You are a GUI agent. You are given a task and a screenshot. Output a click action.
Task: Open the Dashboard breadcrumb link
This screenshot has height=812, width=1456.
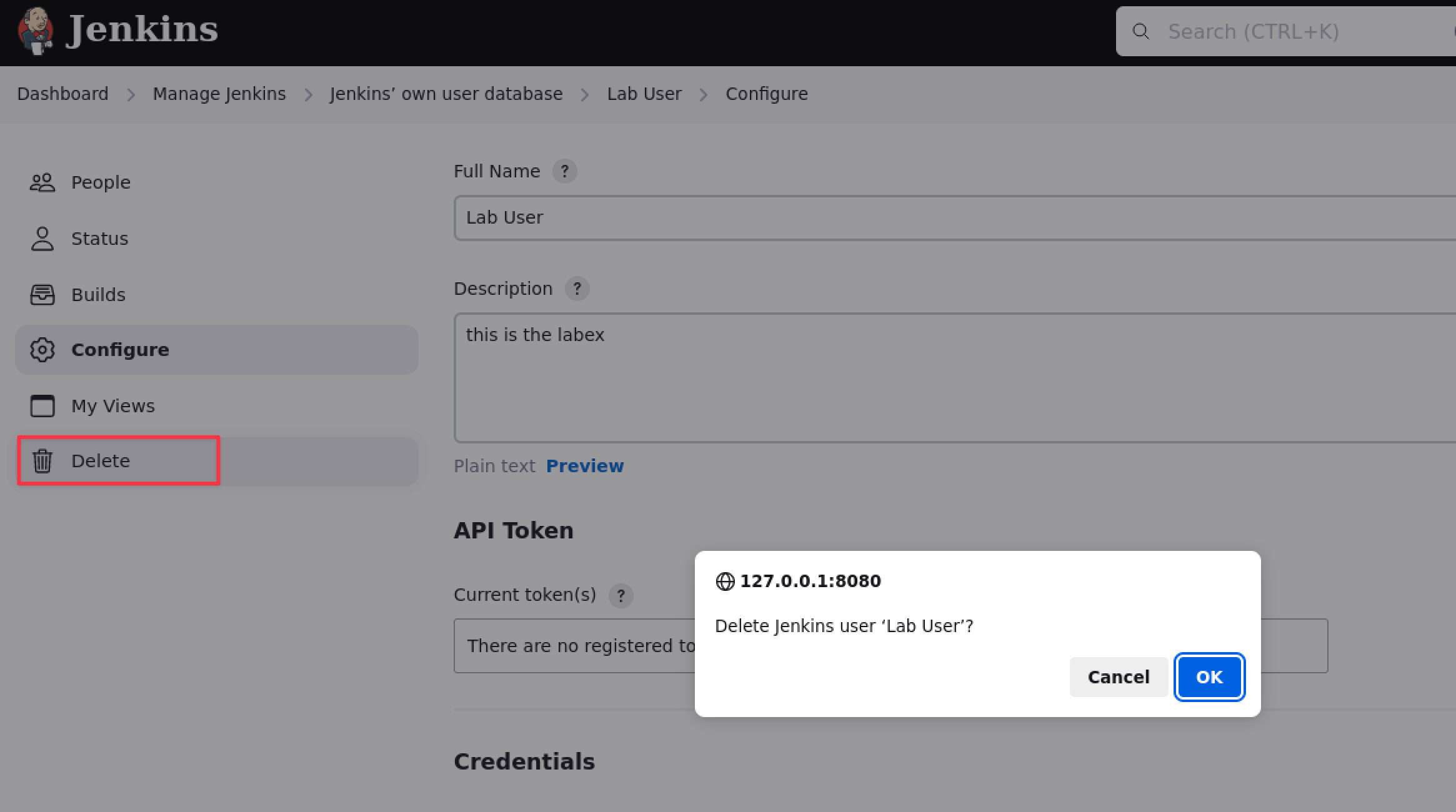coord(62,94)
